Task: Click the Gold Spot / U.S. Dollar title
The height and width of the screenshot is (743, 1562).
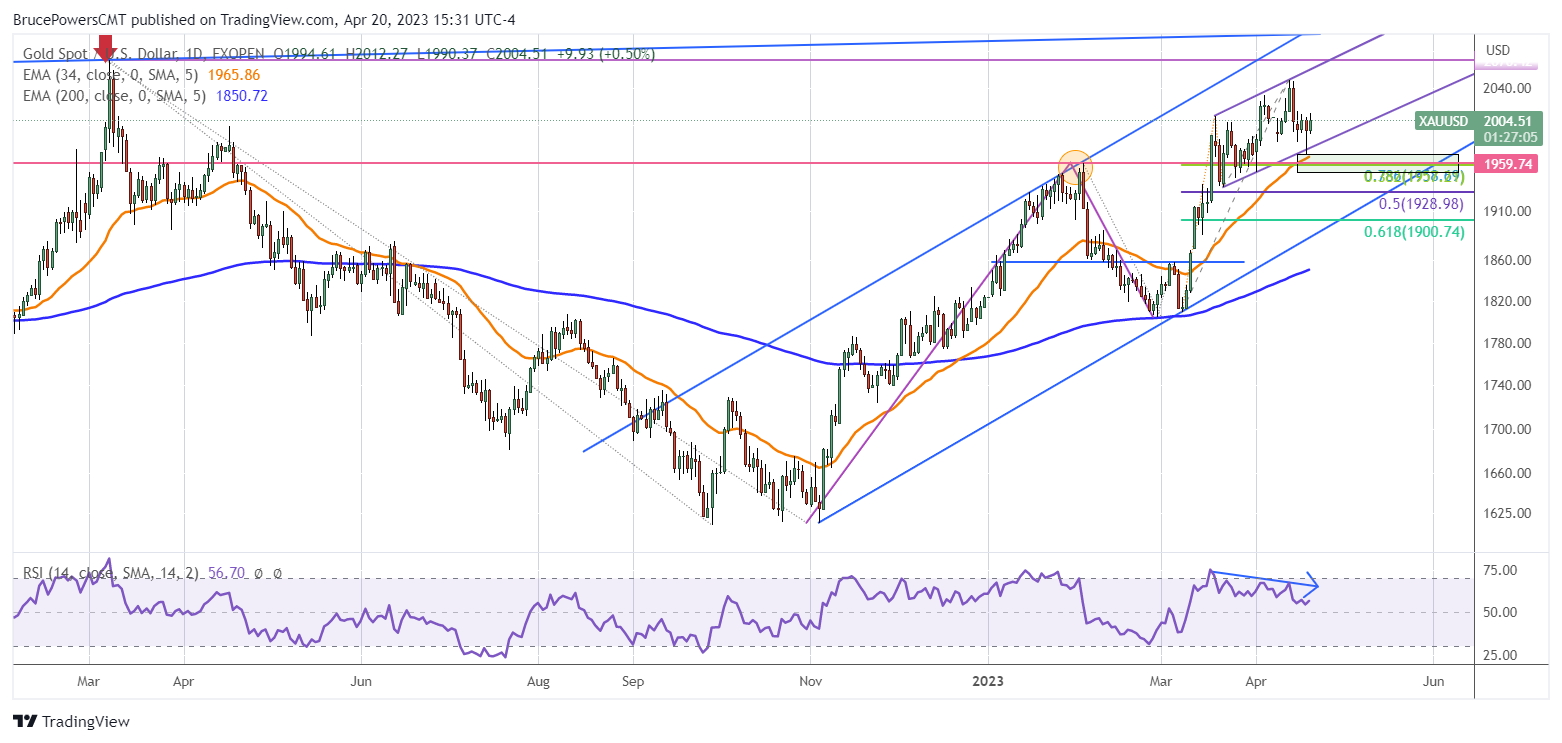Action: tap(103, 54)
